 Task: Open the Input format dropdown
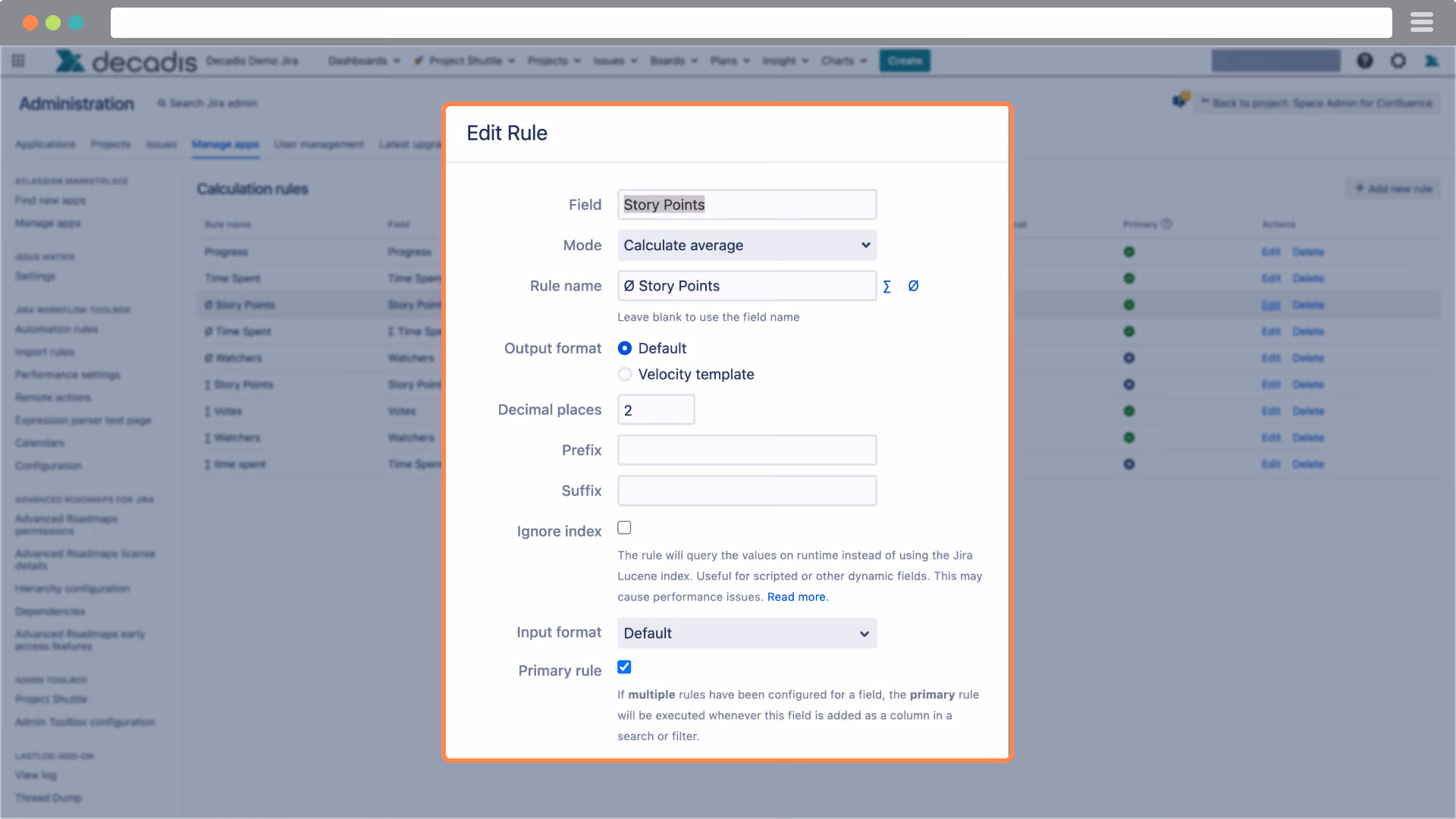point(747,633)
